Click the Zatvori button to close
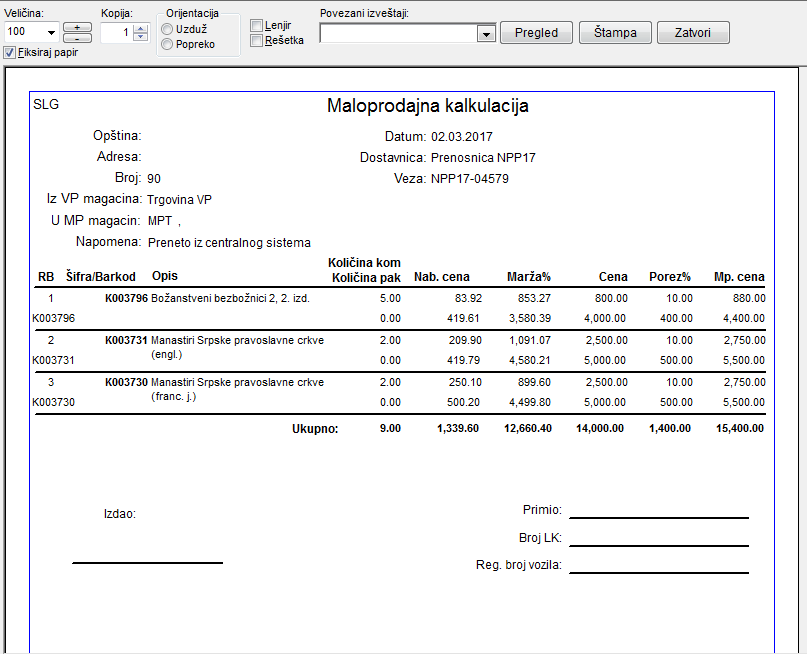 693,32
